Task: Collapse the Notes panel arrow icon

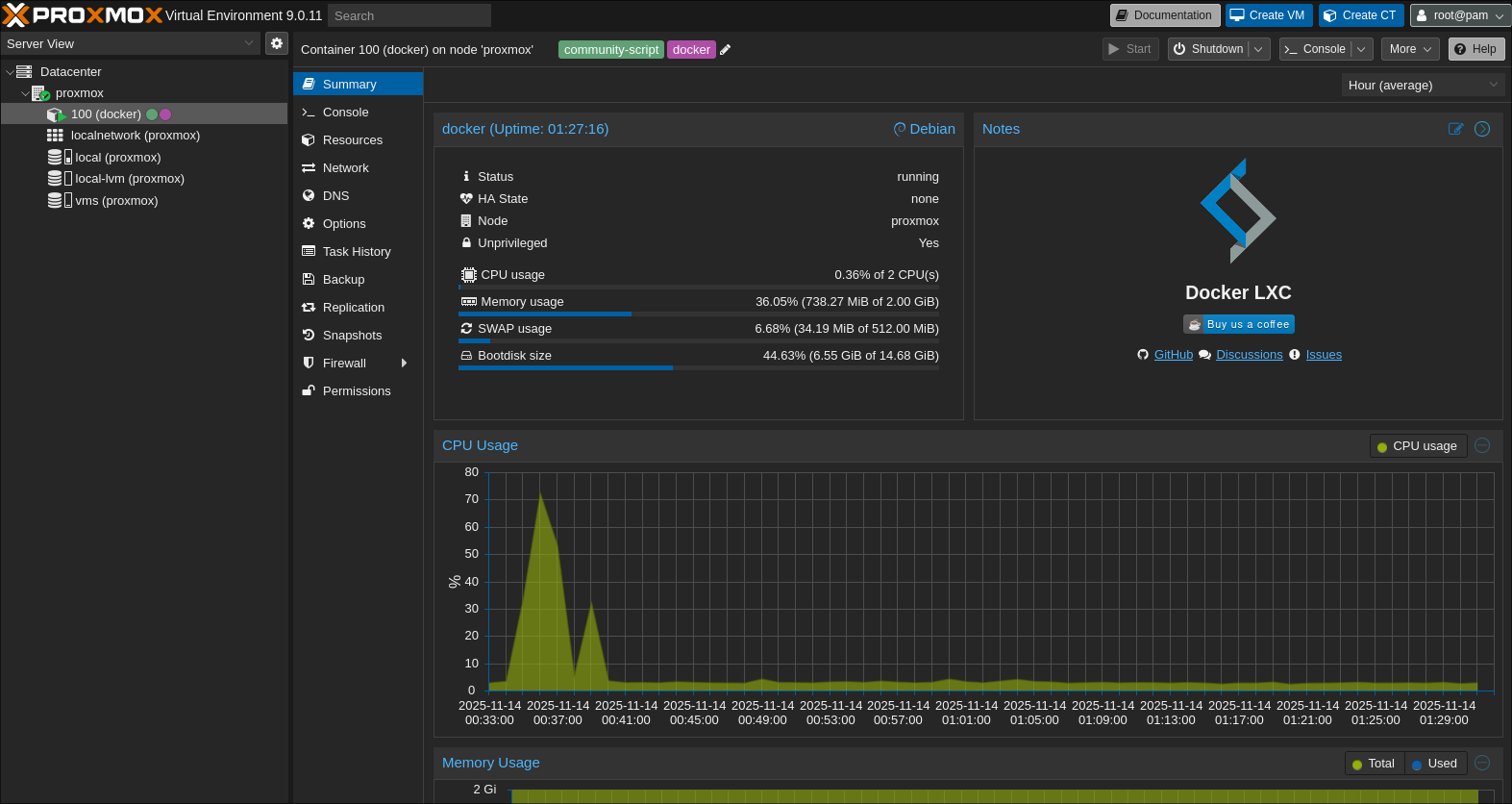Action: tap(1482, 129)
